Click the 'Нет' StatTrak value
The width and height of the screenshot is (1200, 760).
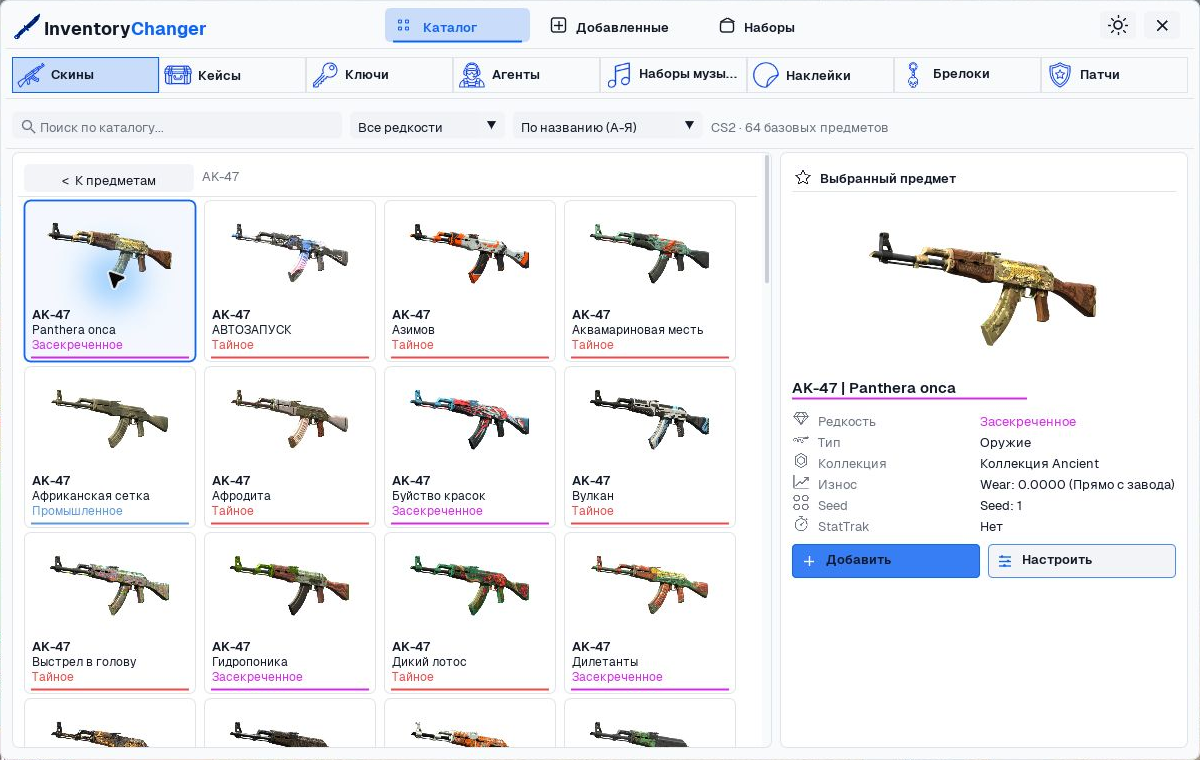991,526
